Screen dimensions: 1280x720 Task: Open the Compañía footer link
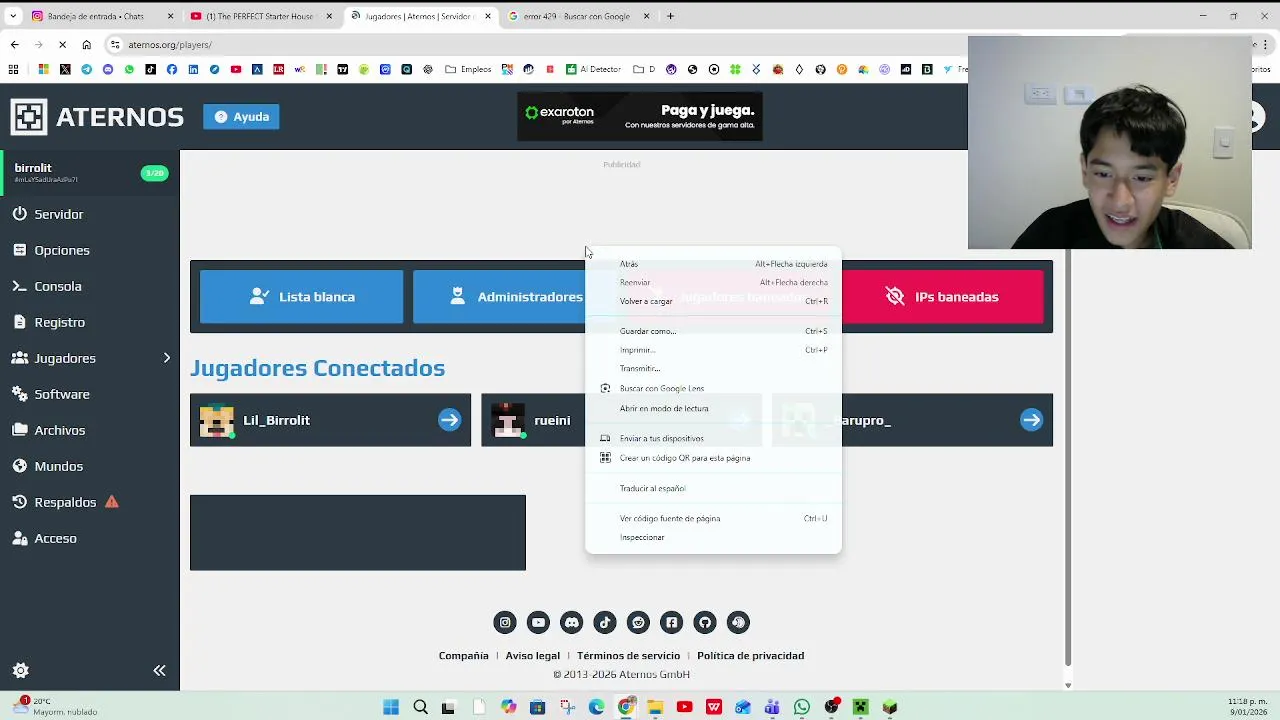point(463,656)
